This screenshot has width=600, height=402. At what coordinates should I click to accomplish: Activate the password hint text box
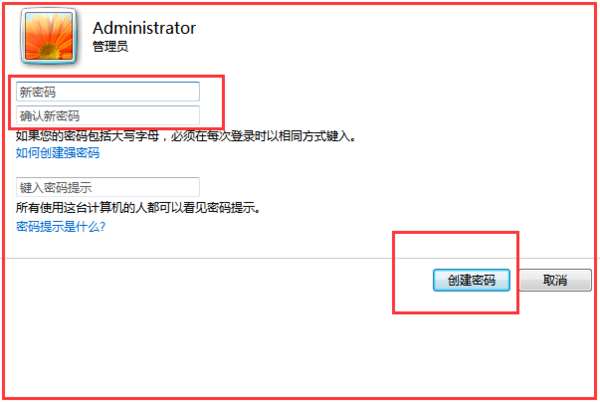click(x=108, y=187)
